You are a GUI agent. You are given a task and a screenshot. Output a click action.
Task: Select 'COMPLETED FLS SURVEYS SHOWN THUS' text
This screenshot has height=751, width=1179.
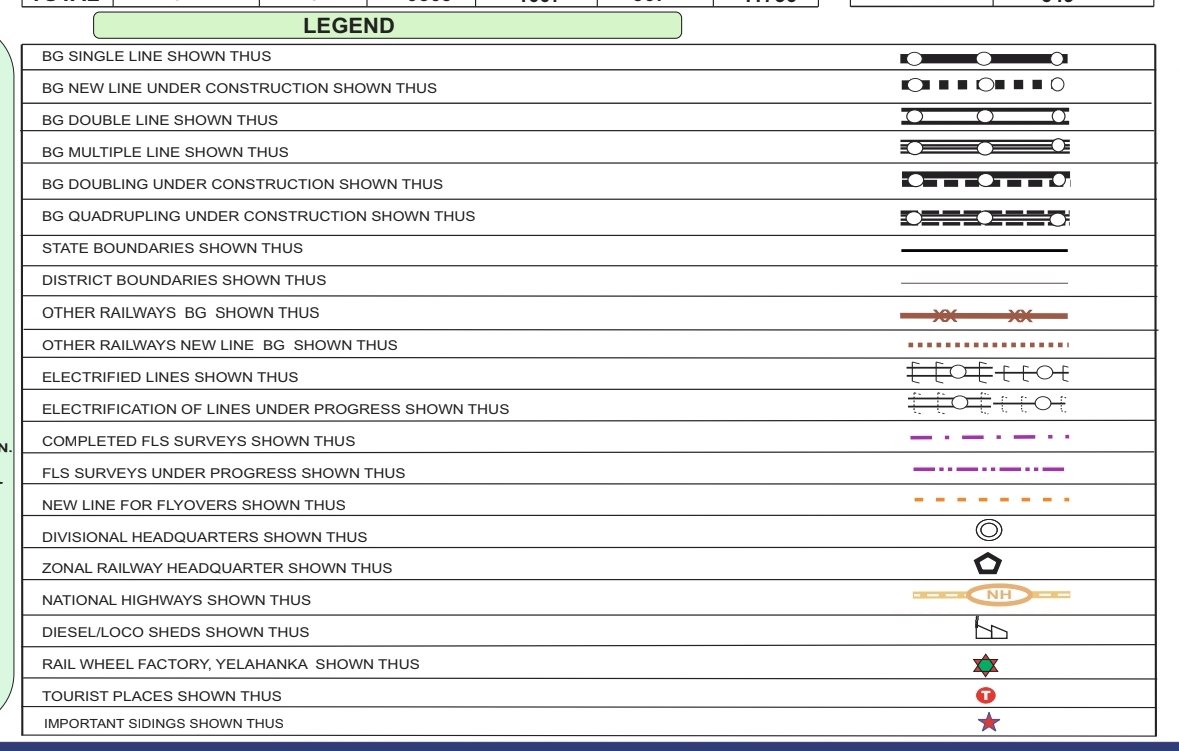(199, 441)
